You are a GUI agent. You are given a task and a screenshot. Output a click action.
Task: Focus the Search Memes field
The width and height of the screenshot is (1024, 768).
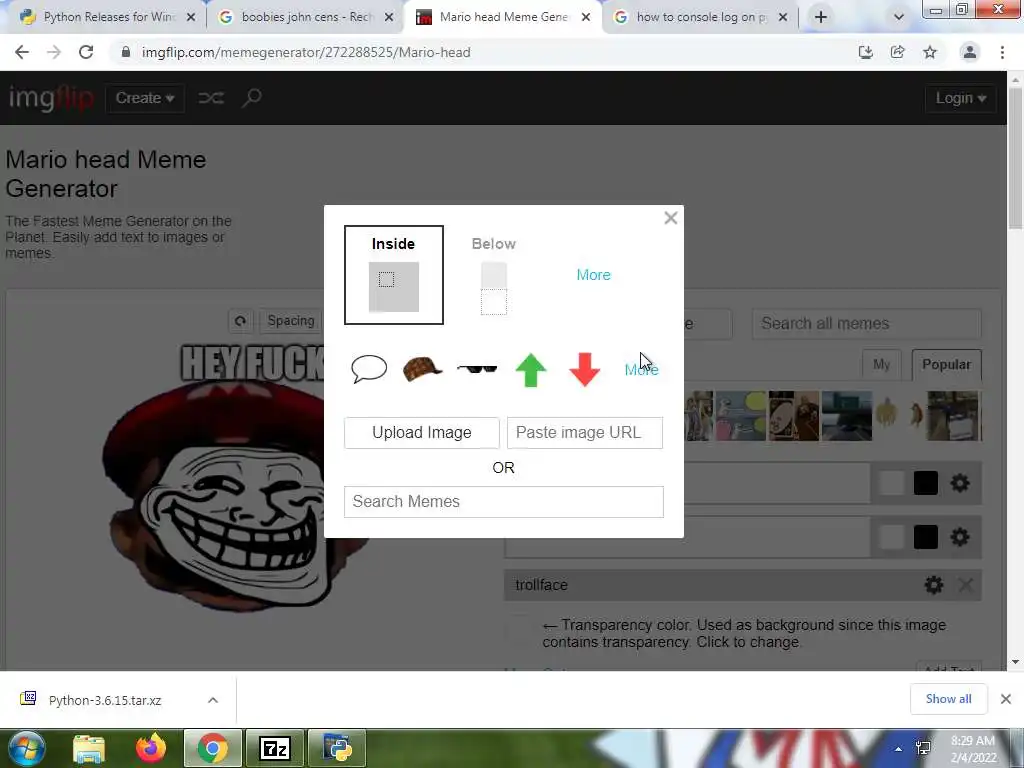point(504,502)
